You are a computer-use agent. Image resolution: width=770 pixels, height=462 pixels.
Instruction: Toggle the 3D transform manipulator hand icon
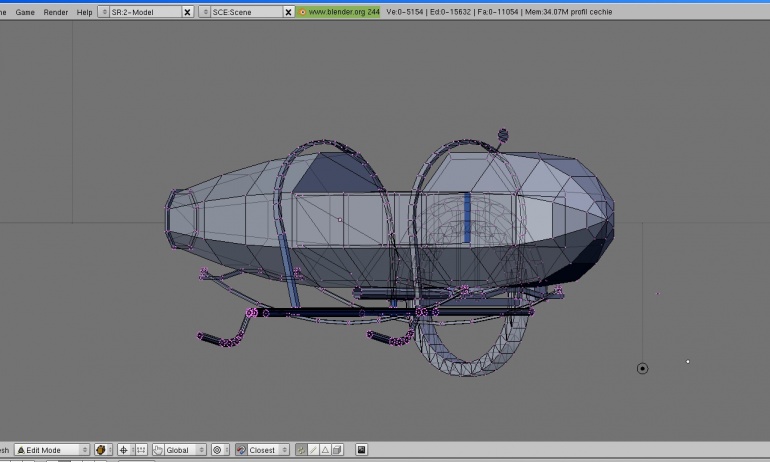[x=158, y=450]
